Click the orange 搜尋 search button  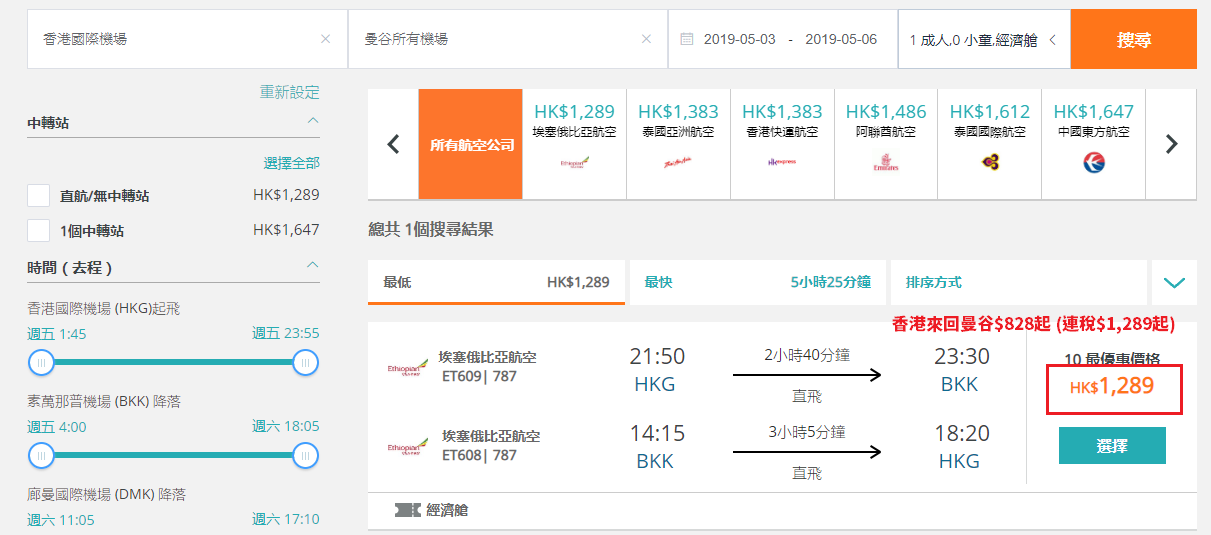click(1134, 39)
